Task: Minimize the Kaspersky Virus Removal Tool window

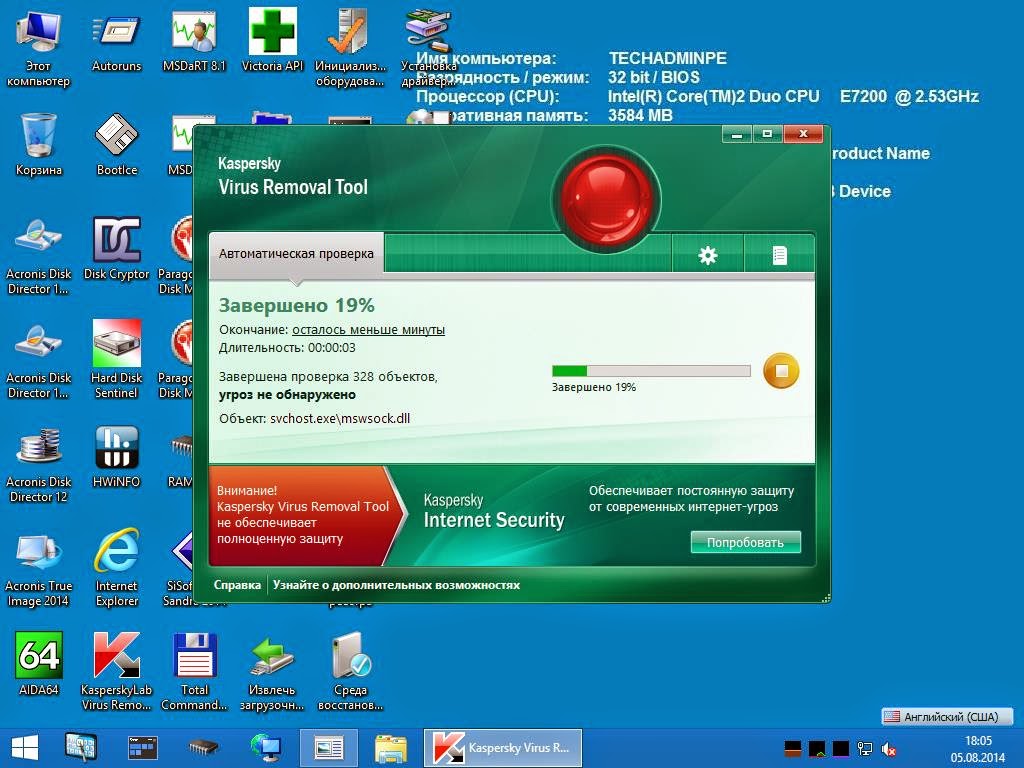Action: coord(737,134)
